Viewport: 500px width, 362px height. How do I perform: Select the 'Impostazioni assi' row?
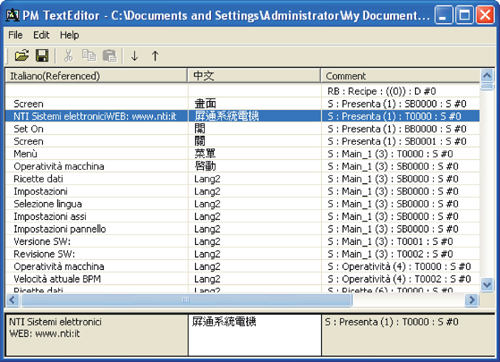(243, 216)
